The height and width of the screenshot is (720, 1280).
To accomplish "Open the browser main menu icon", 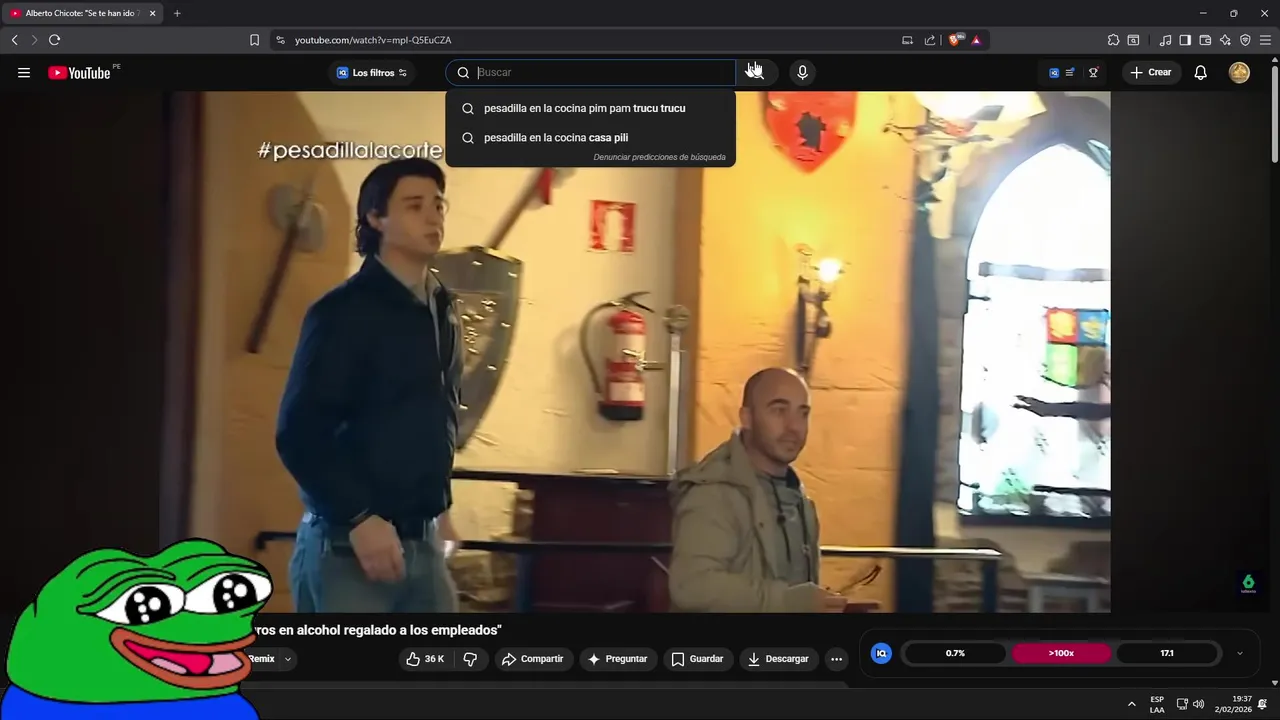I will pos(1265,40).
